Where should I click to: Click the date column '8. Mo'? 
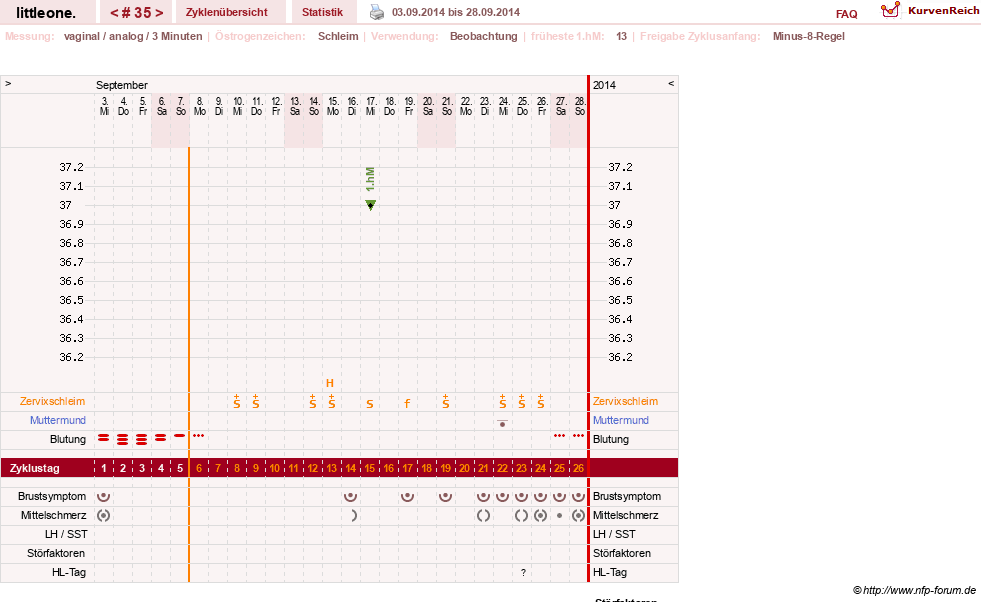(200, 106)
